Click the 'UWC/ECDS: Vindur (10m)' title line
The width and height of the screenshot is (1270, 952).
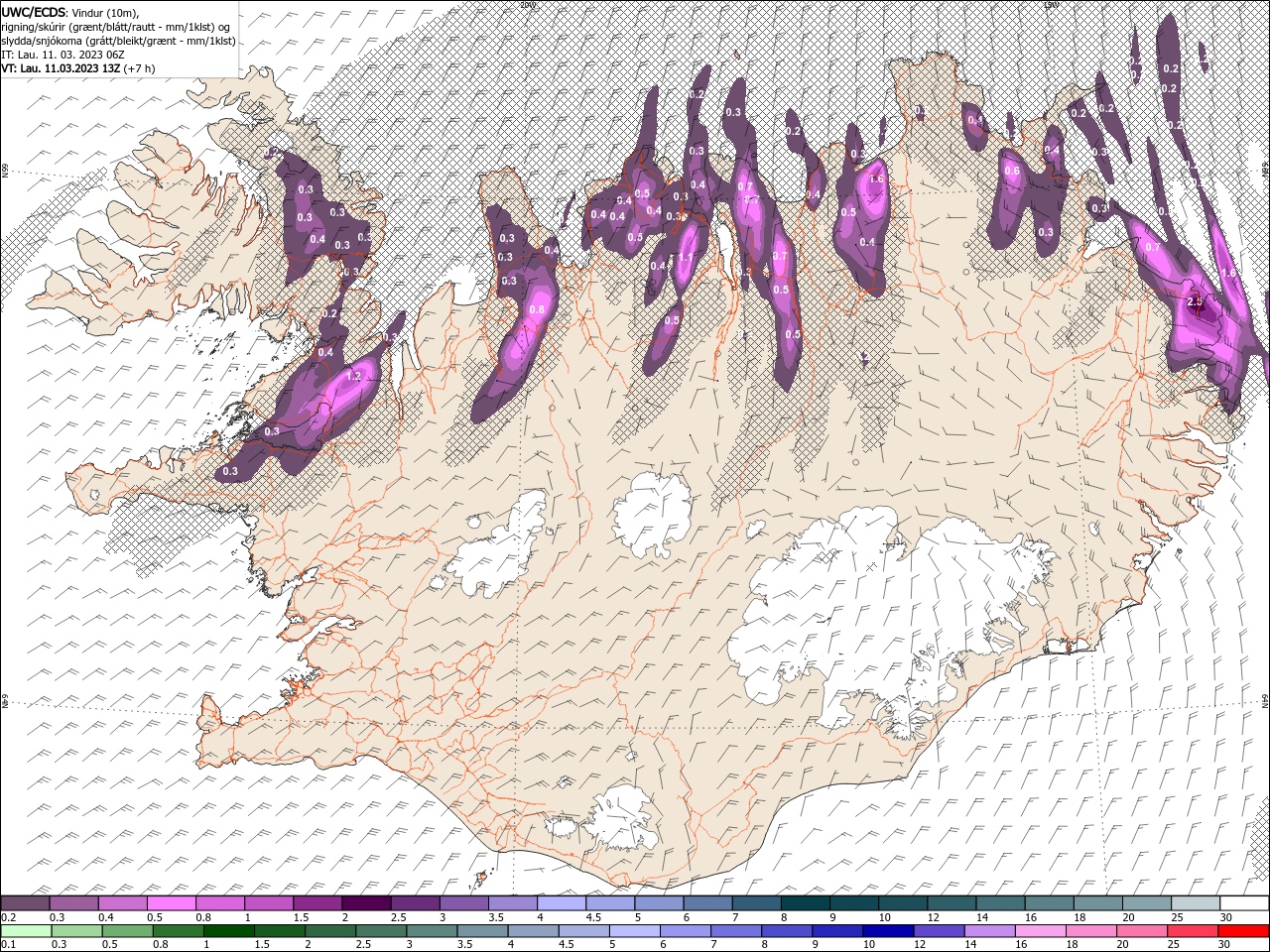(71, 11)
